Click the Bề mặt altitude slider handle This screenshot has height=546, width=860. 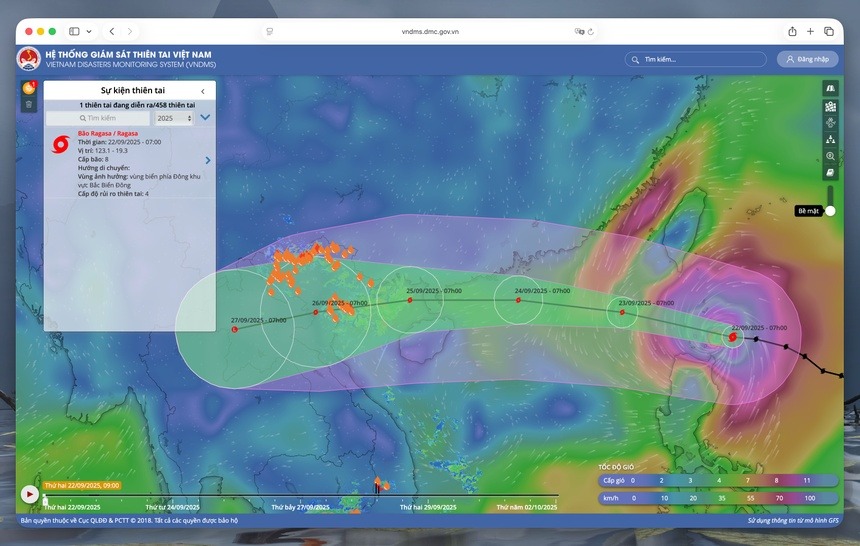point(830,211)
